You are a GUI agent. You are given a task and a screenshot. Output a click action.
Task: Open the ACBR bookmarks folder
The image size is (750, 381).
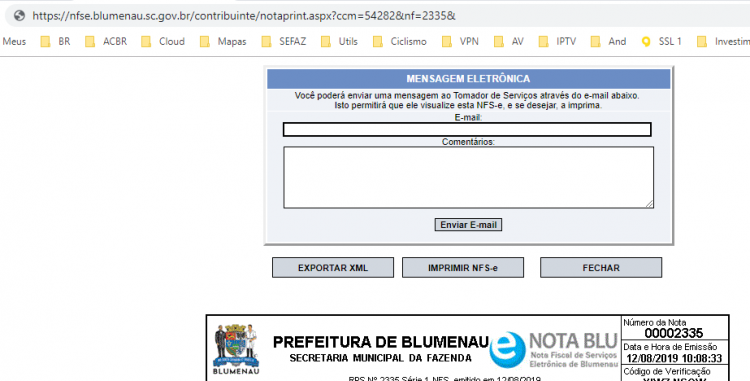coord(106,42)
